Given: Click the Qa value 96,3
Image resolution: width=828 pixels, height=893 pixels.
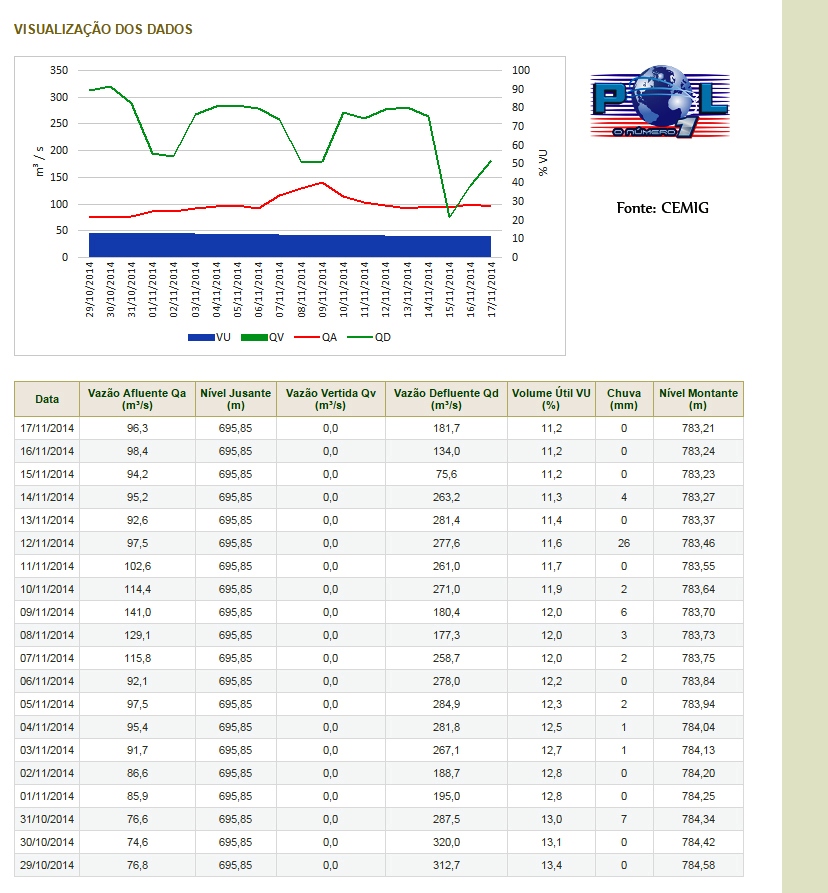Looking at the screenshot, I should [137, 428].
